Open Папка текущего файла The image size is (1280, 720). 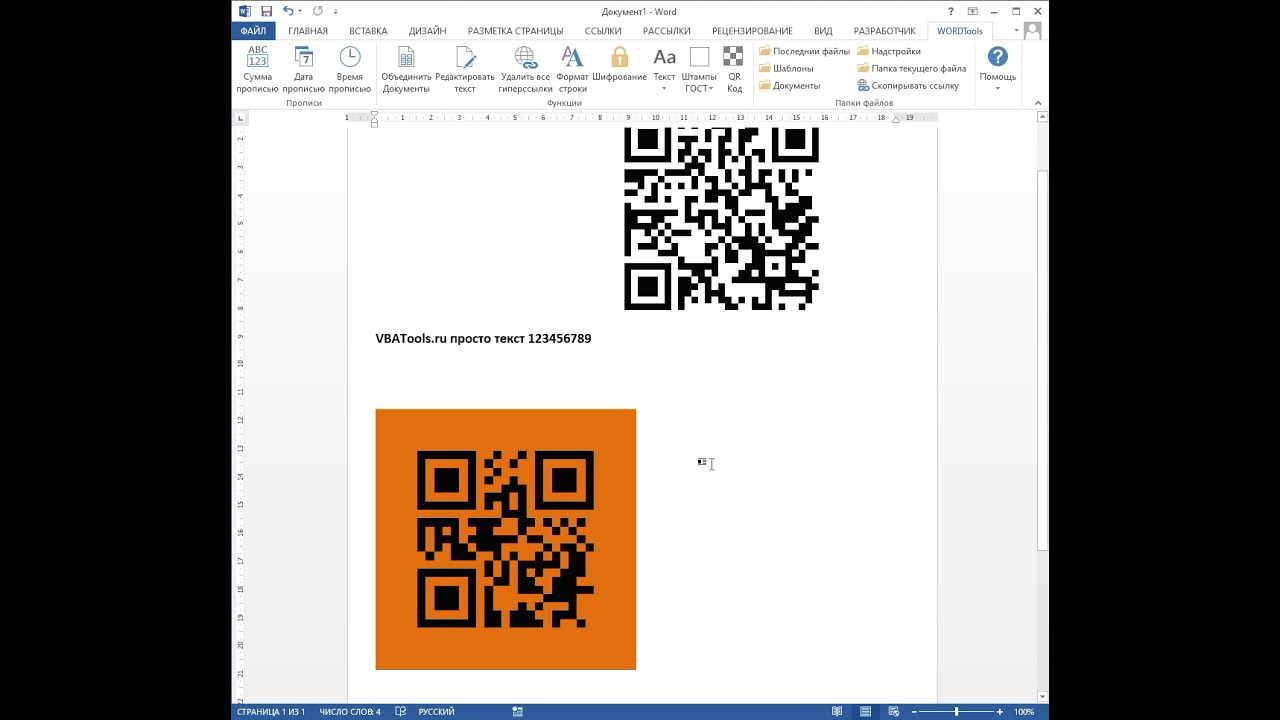tap(911, 68)
